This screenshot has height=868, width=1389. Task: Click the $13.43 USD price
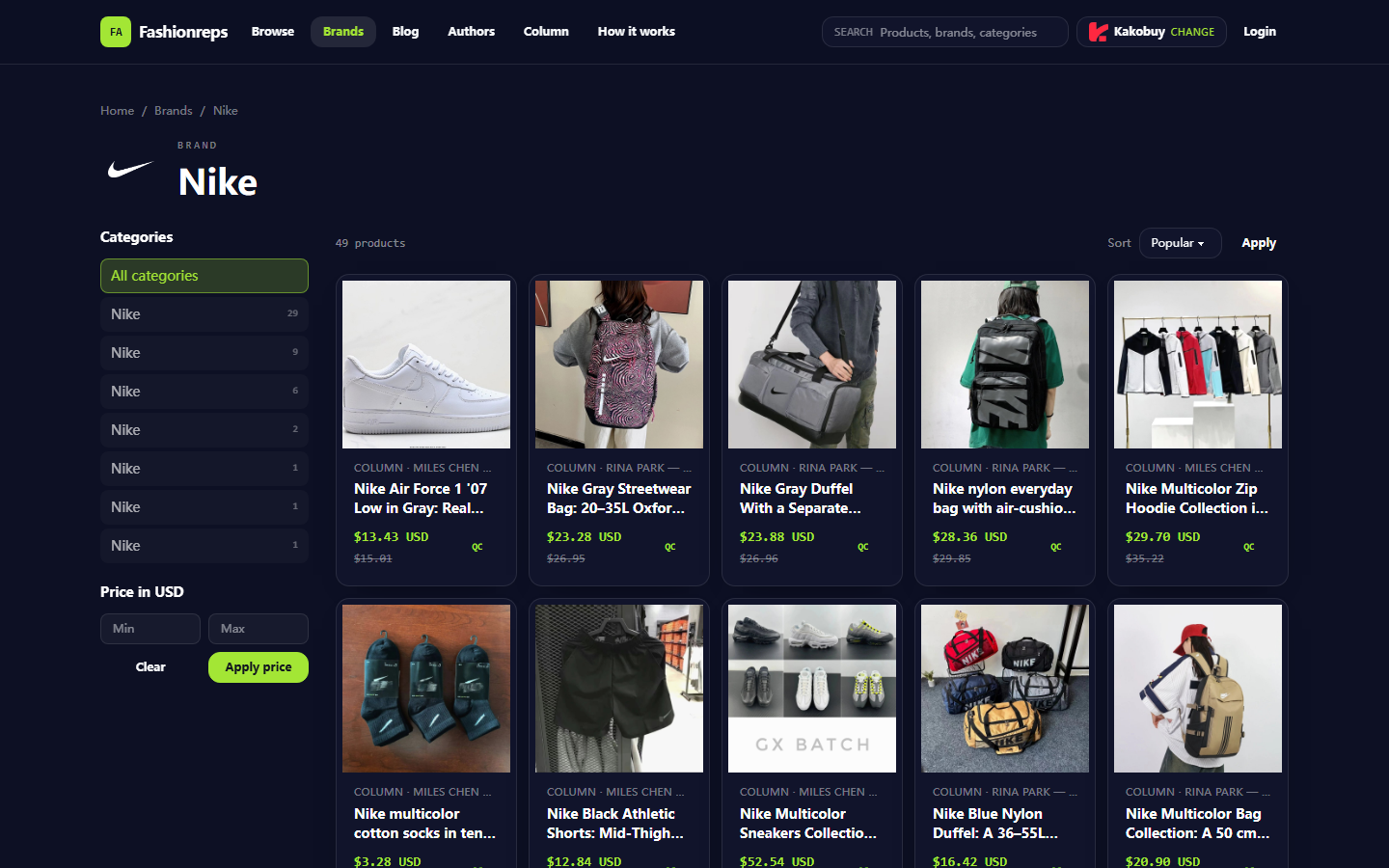[391, 537]
